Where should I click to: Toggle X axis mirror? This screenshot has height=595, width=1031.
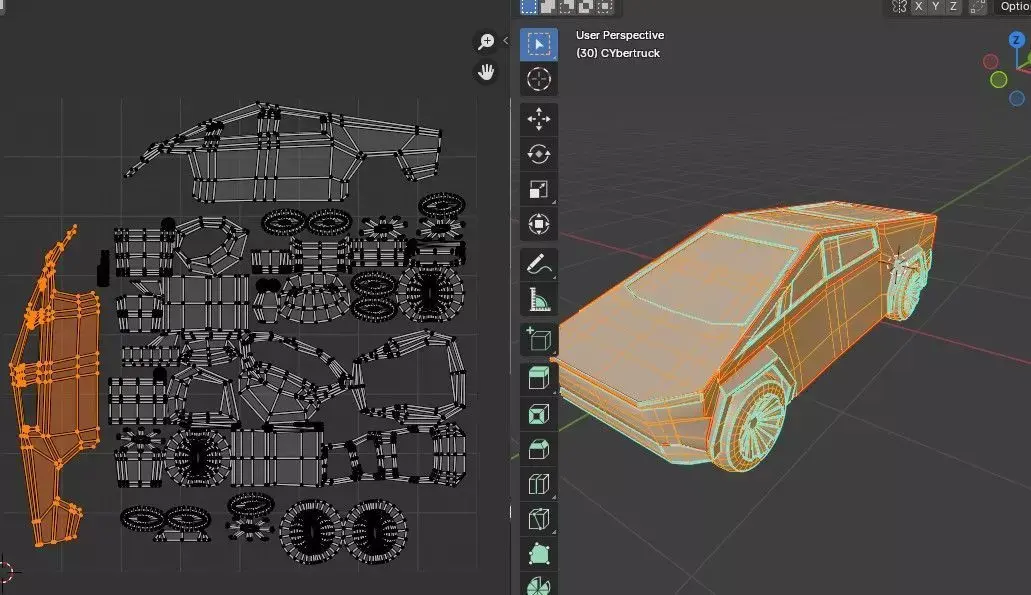click(919, 7)
